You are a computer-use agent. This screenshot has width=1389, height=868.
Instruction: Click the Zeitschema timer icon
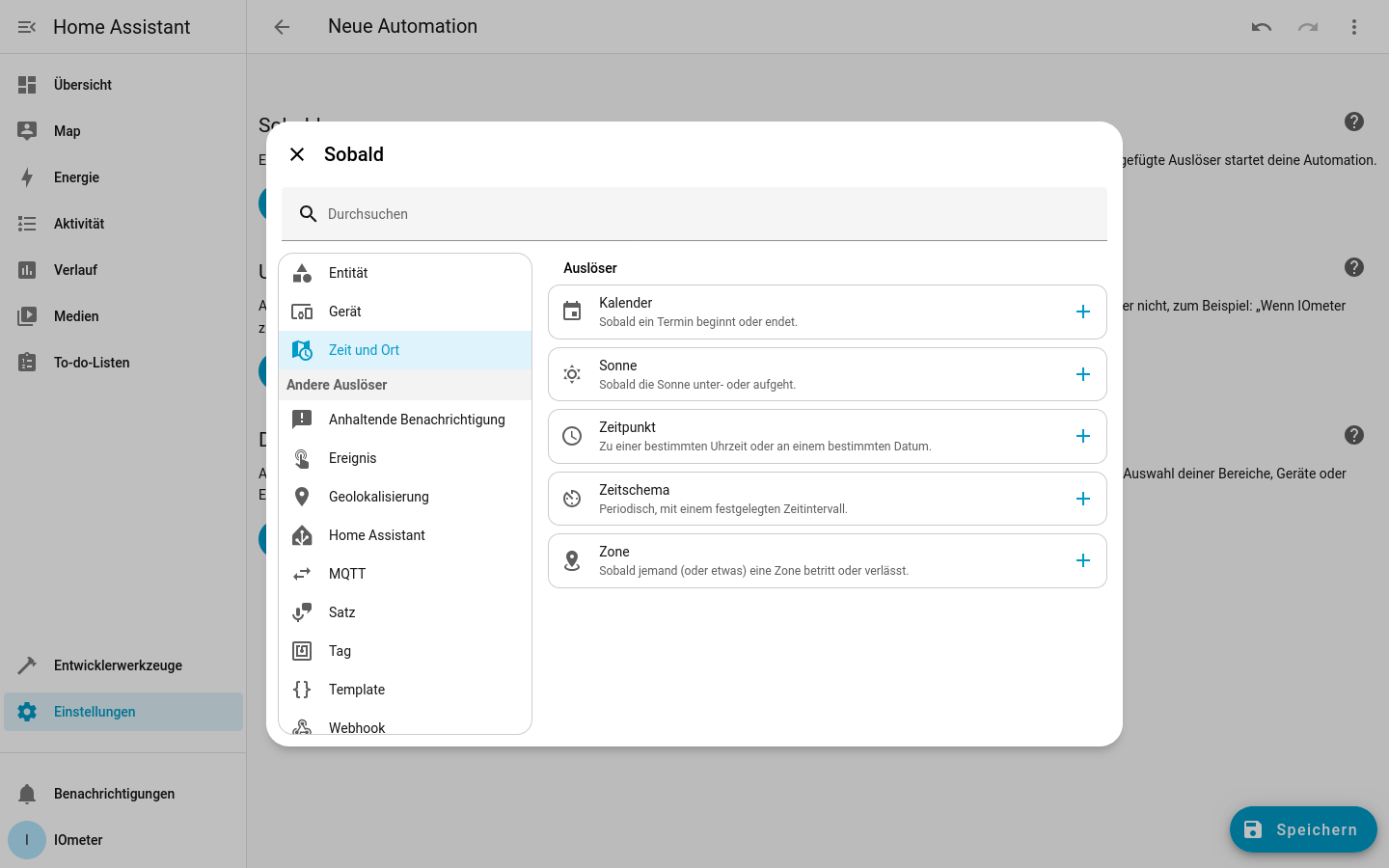572,499
